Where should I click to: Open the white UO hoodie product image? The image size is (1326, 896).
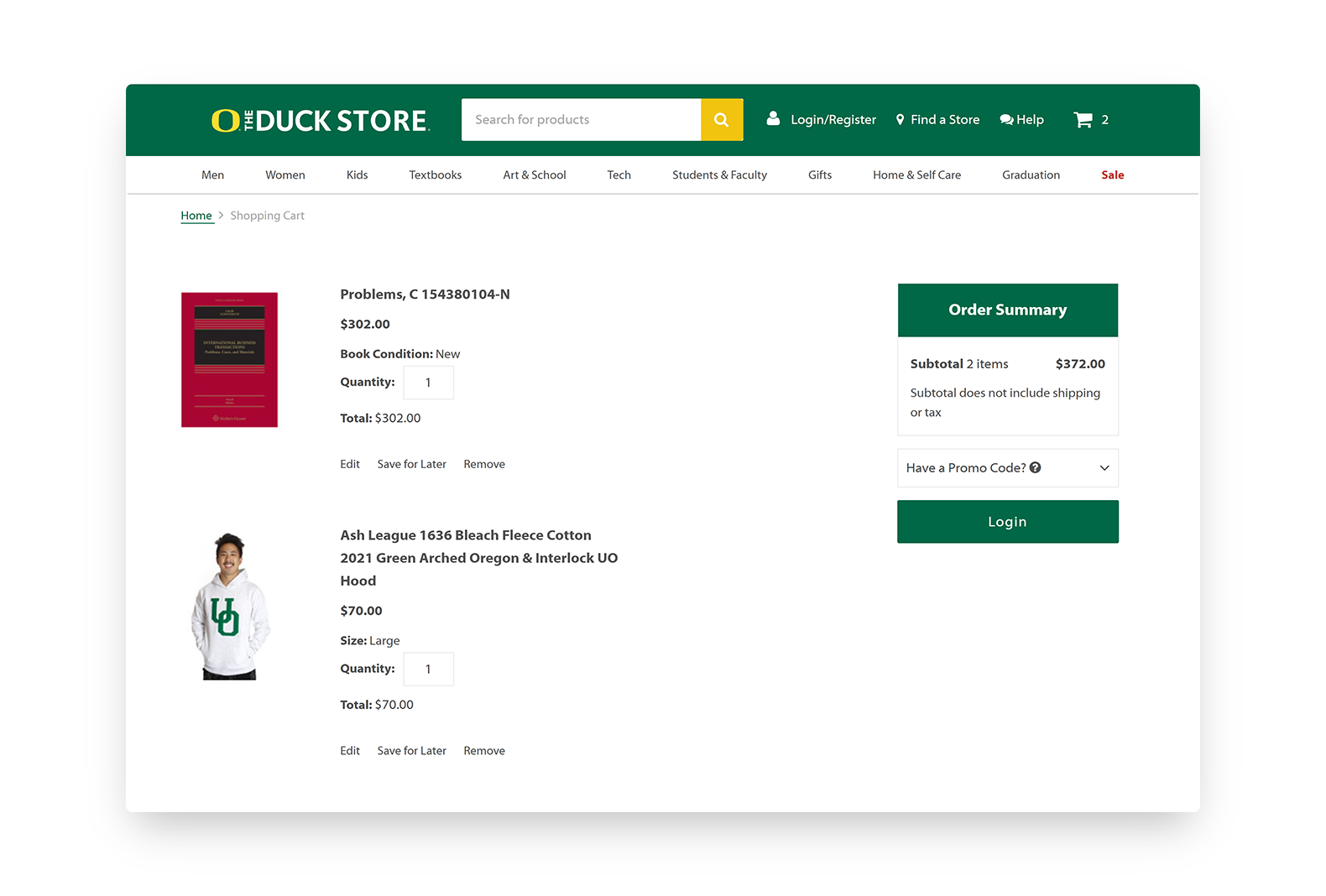[229, 606]
